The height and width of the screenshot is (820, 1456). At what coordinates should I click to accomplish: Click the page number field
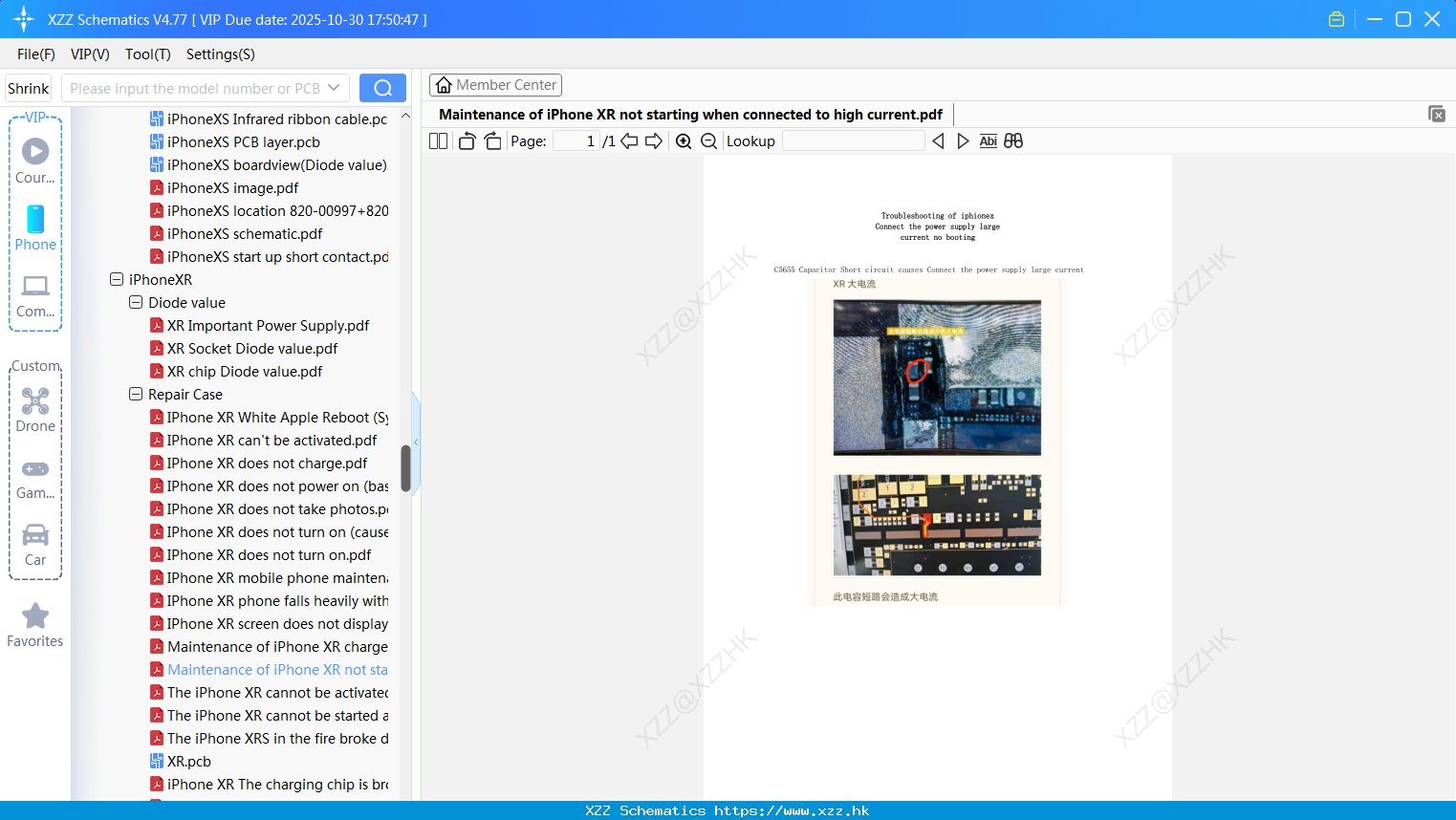coord(576,140)
